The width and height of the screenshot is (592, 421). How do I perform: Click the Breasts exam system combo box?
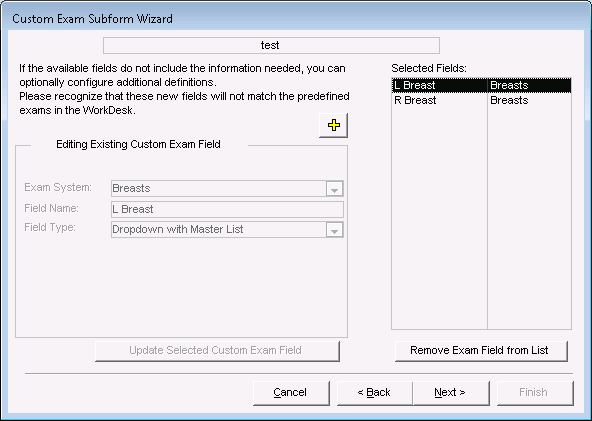(227, 188)
